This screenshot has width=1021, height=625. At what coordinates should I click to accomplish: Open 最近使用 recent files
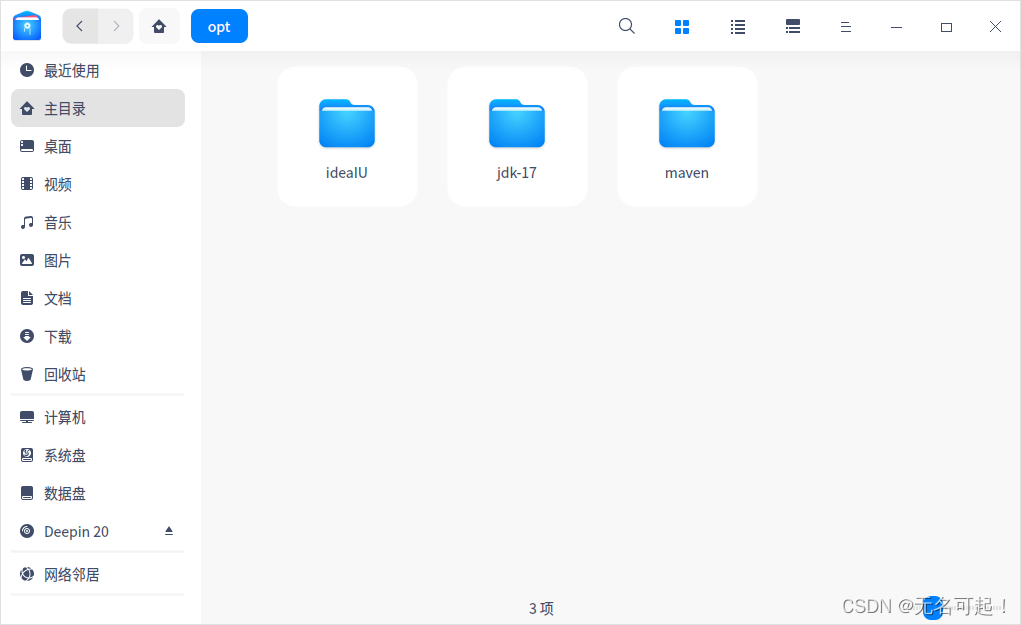(98, 70)
